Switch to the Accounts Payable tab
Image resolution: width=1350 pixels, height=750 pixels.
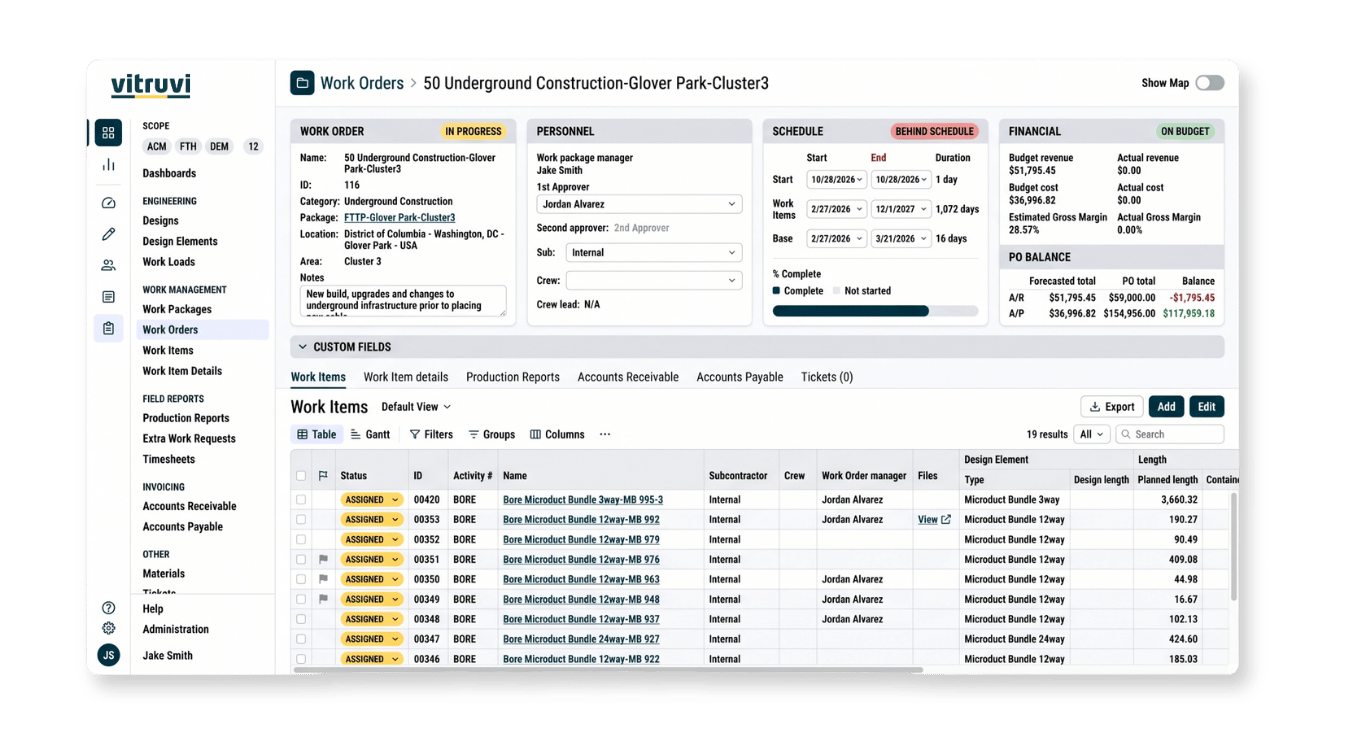[740, 377]
